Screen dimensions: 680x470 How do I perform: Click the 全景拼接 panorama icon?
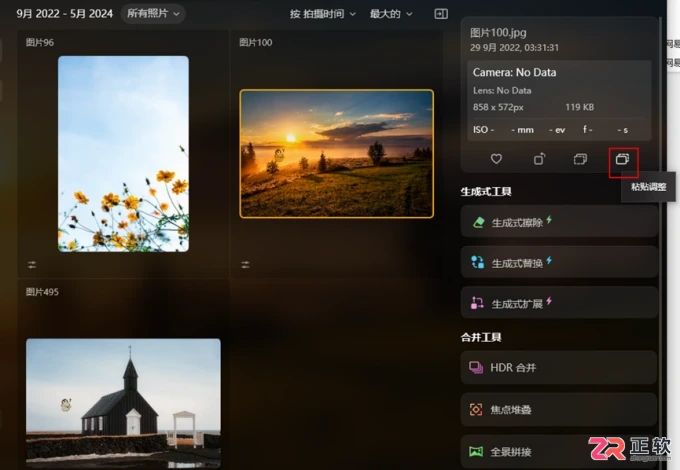click(476, 452)
